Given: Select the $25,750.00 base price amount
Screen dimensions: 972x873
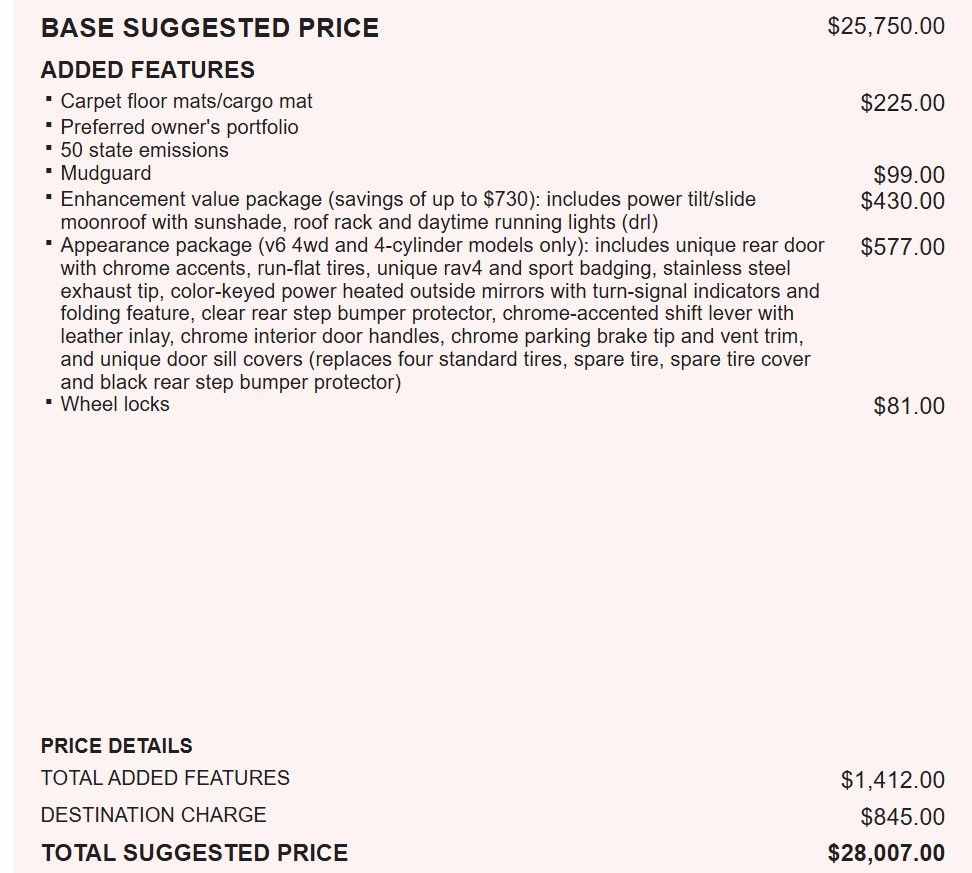Looking at the screenshot, I should [886, 26].
